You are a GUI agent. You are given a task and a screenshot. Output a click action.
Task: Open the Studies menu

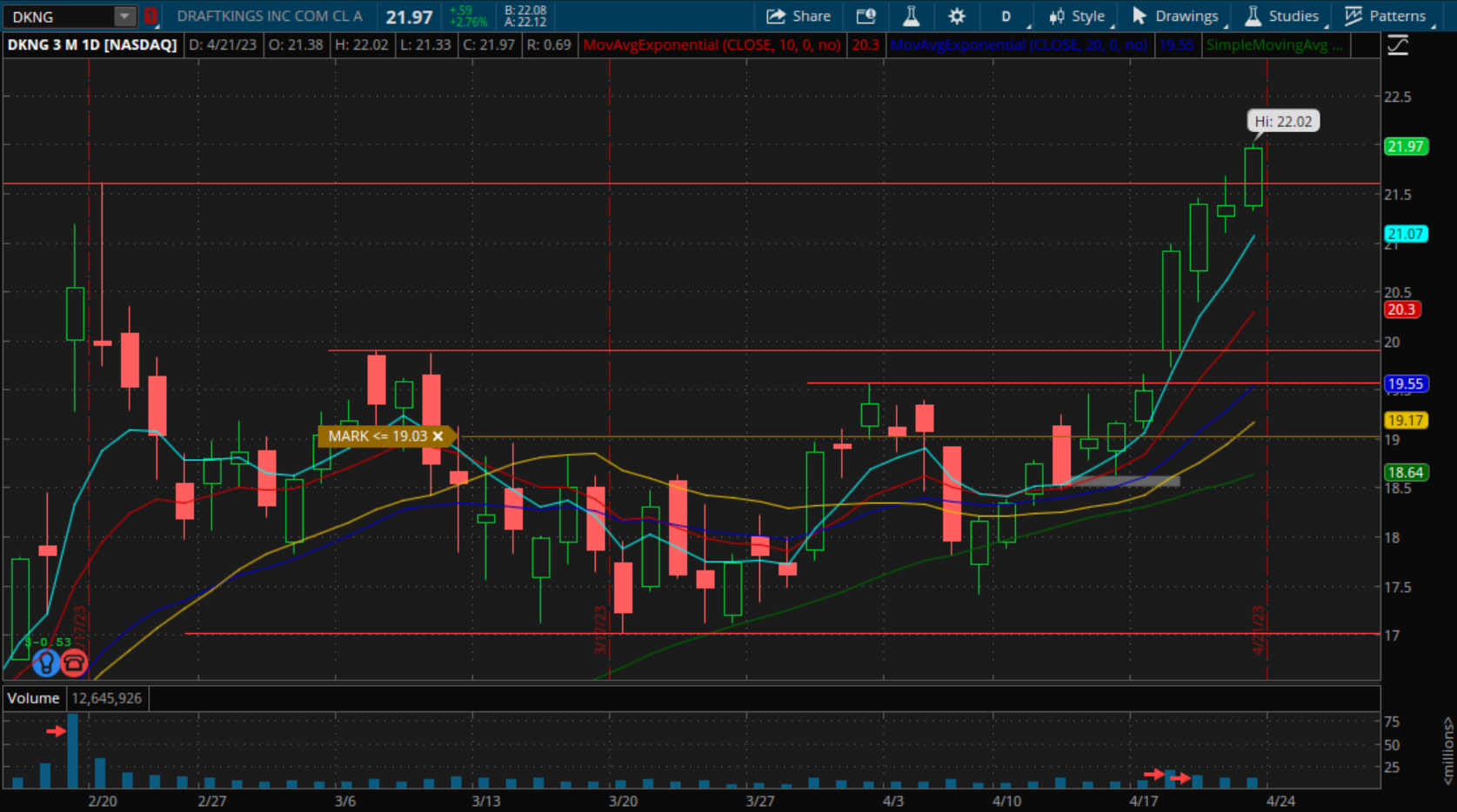[x=1282, y=16]
